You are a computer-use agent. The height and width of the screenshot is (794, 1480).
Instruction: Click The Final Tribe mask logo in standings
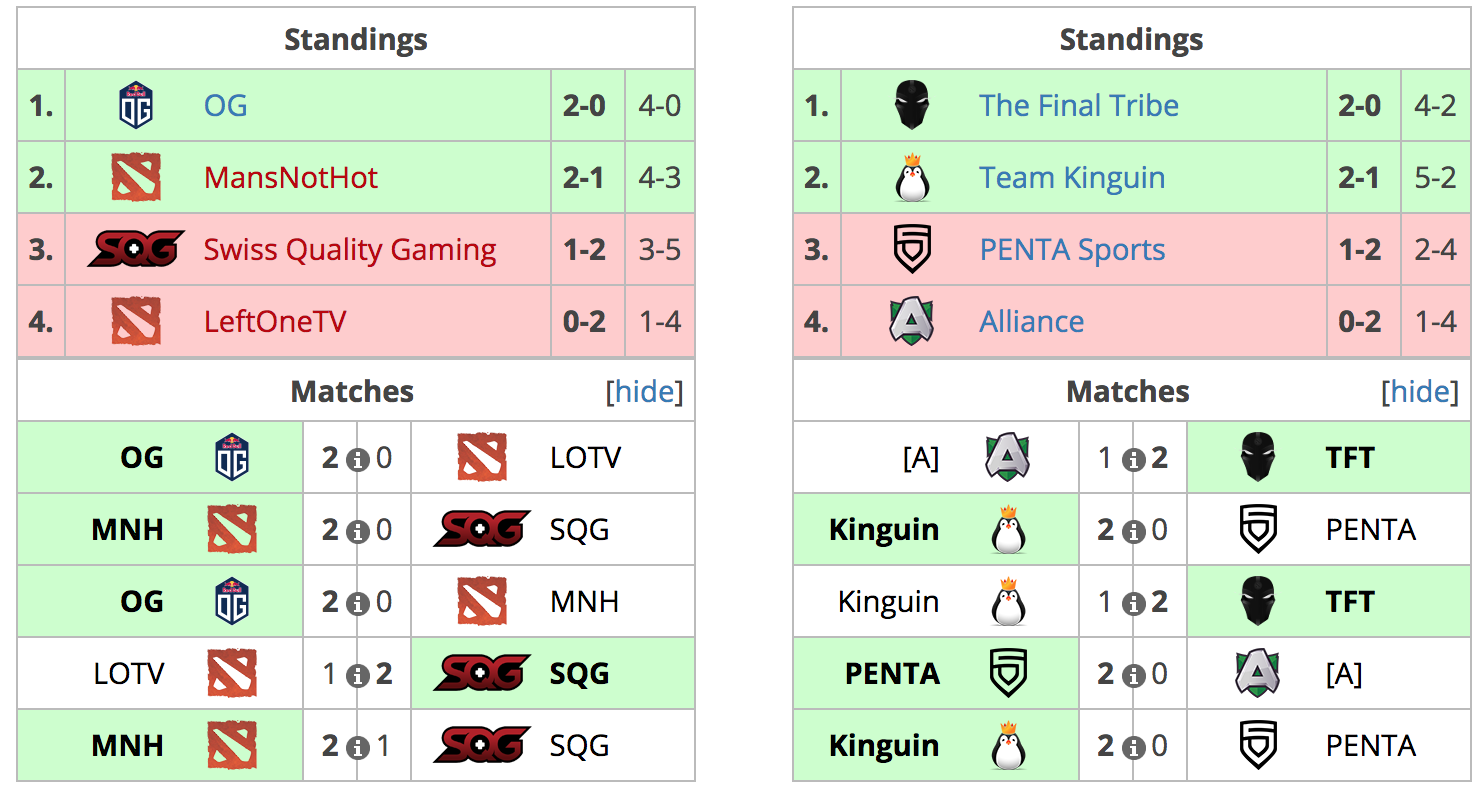[x=911, y=105]
